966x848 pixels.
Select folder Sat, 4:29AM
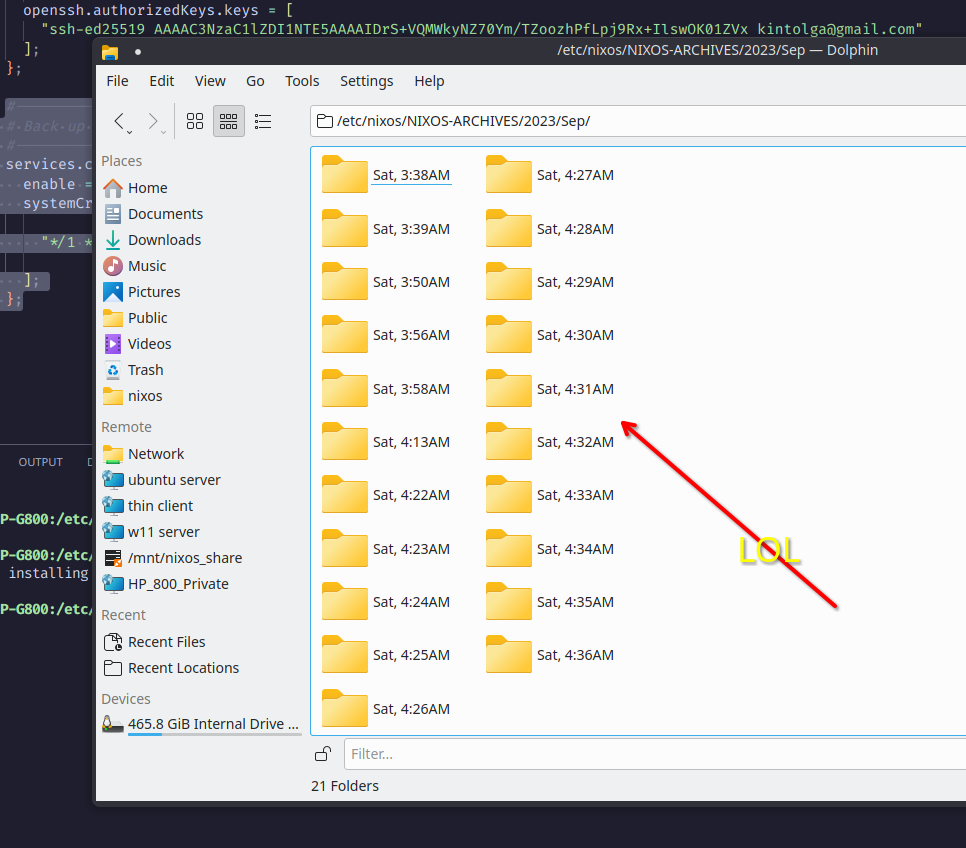[550, 282]
